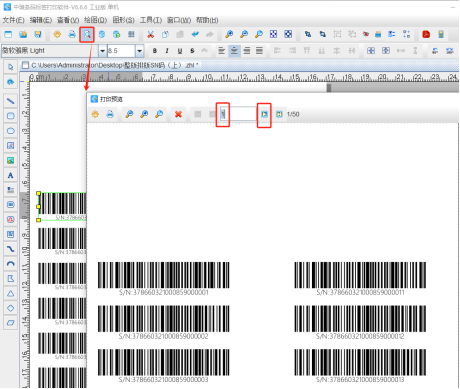Image resolution: width=460 pixels, height=389 pixels.
Task: Select the text tool labeled A
Action: pos(10,175)
